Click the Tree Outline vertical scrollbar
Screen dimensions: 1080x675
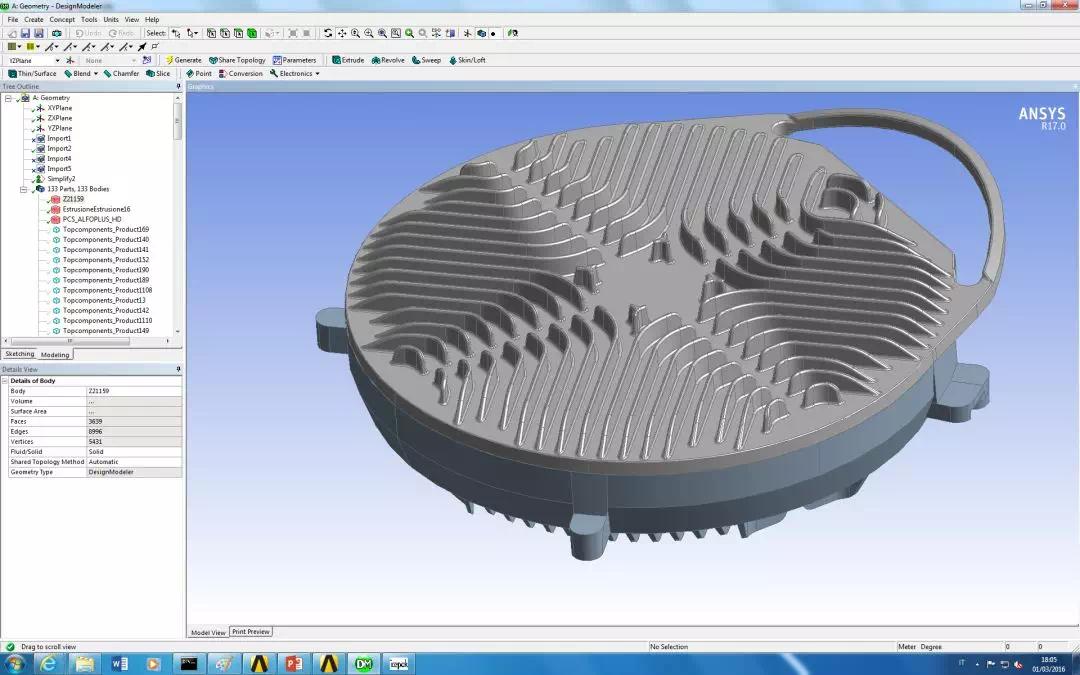178,214
